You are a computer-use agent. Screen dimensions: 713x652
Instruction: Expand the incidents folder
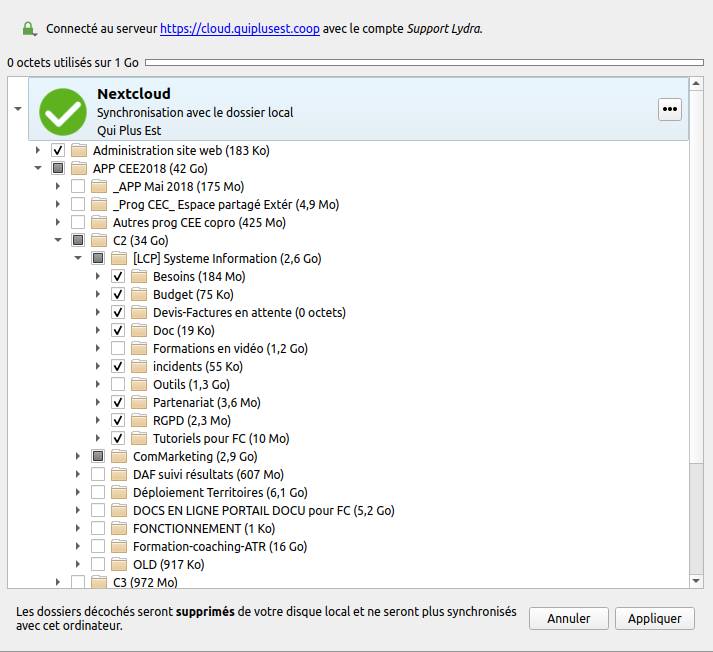(x=98, y=366)
